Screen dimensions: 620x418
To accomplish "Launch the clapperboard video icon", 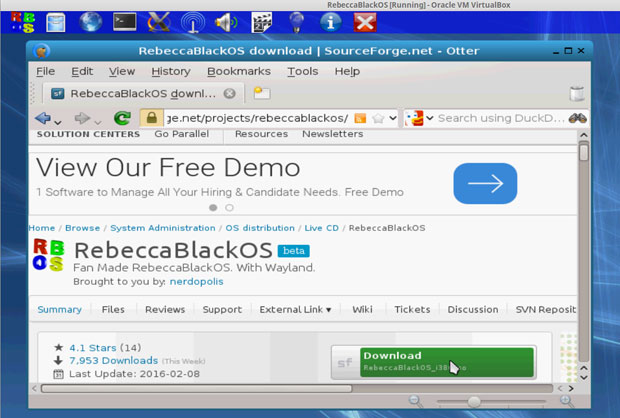I will coord(261,22).
